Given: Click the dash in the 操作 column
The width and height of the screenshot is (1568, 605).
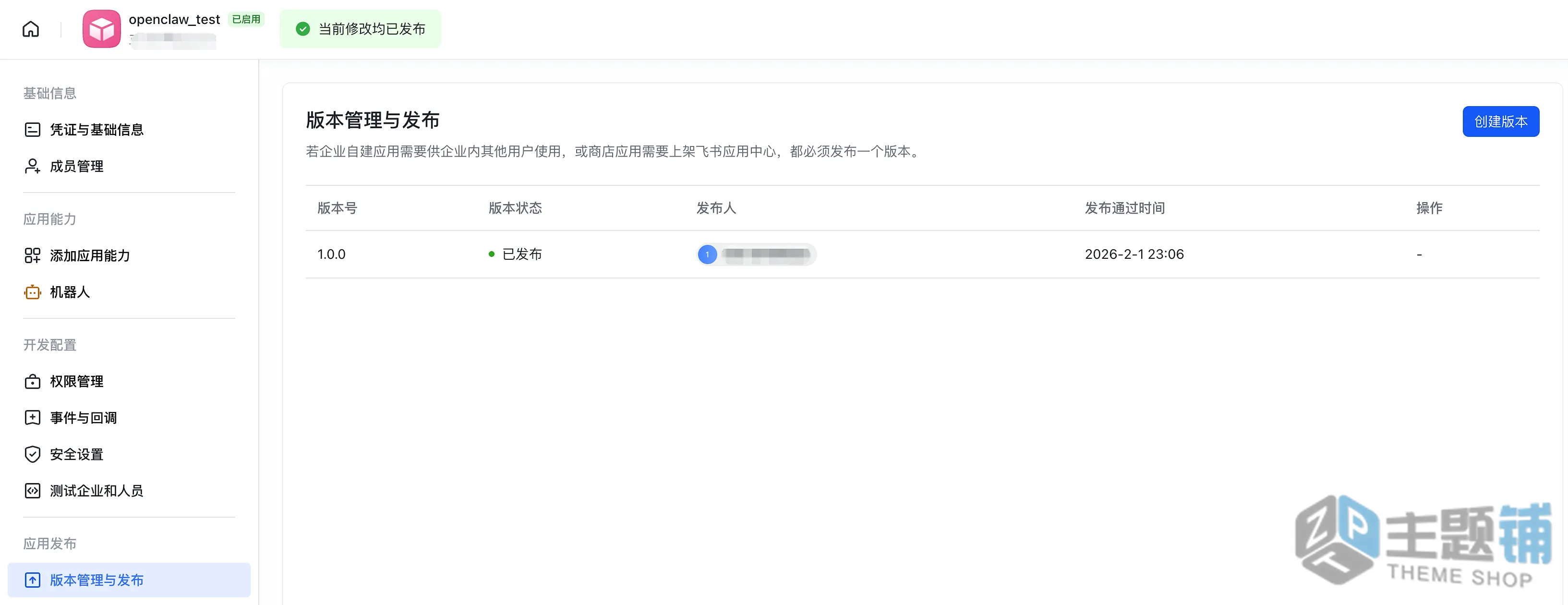Looking at the screenshot, I should pos(1420,254).
